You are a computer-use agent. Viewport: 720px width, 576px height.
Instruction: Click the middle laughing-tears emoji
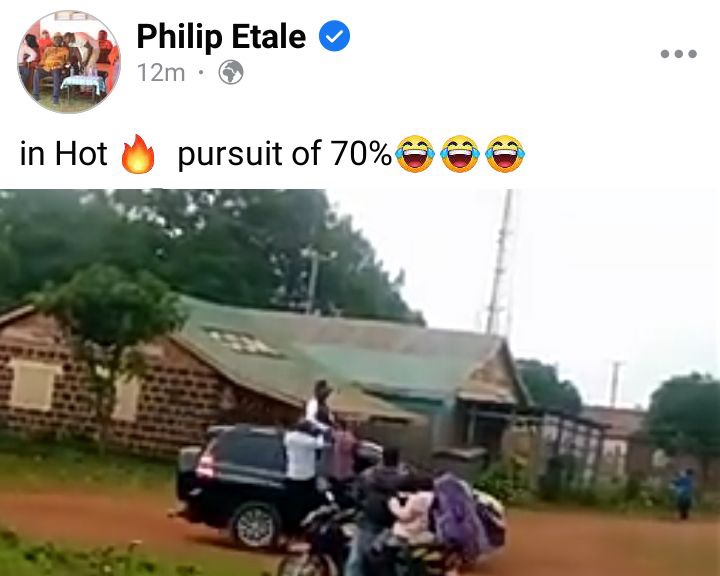point(460,153)
